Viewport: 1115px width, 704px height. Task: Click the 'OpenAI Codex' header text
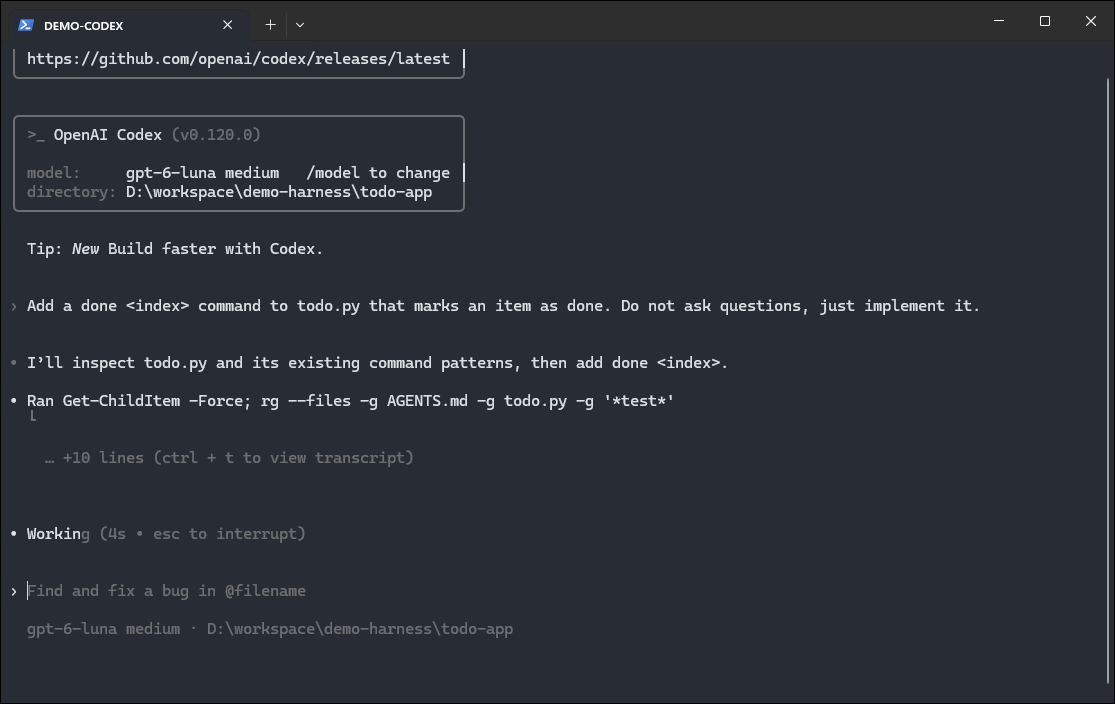coord(107,135)
